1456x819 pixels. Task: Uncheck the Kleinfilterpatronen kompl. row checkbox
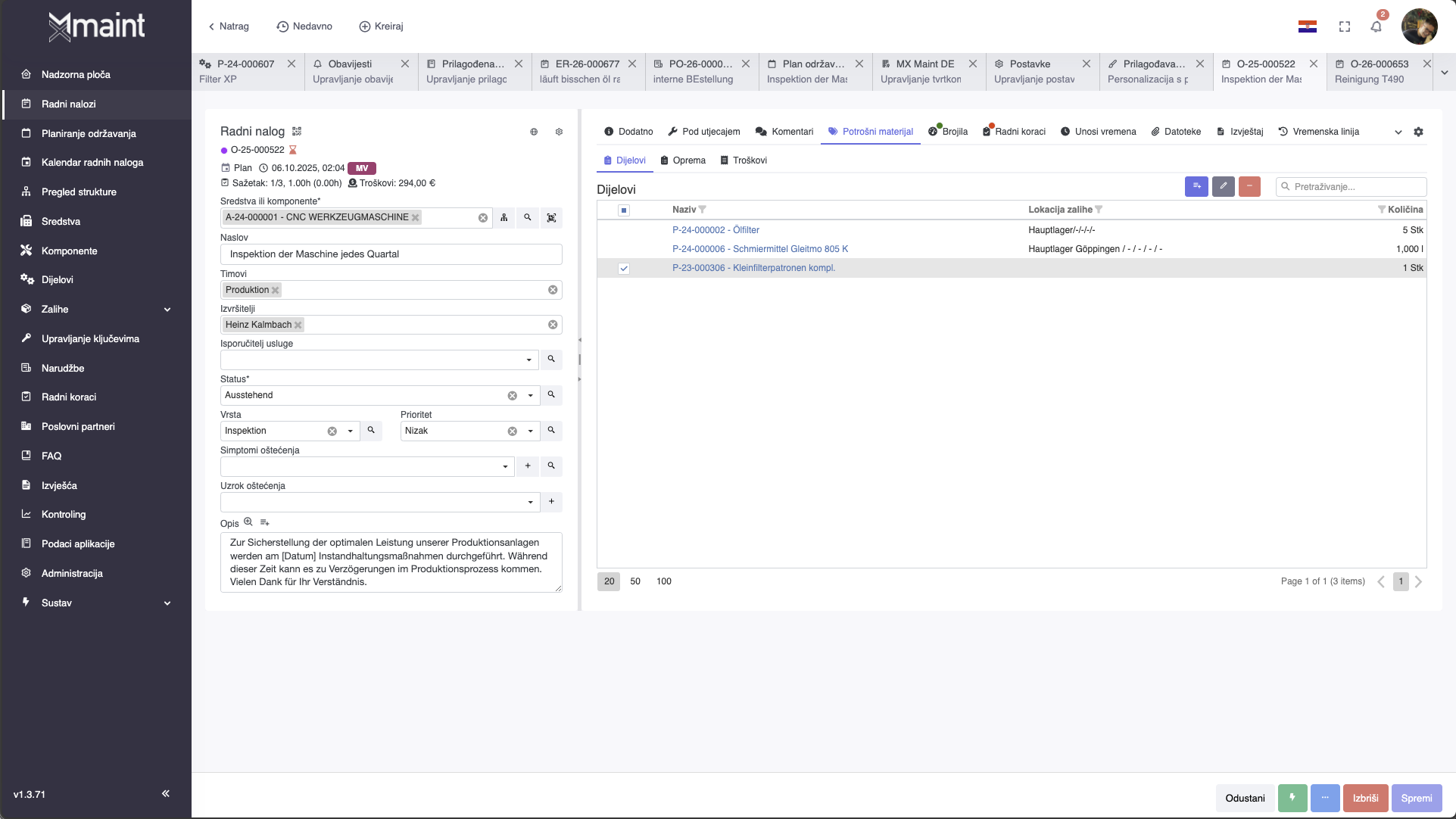[624, 269]
